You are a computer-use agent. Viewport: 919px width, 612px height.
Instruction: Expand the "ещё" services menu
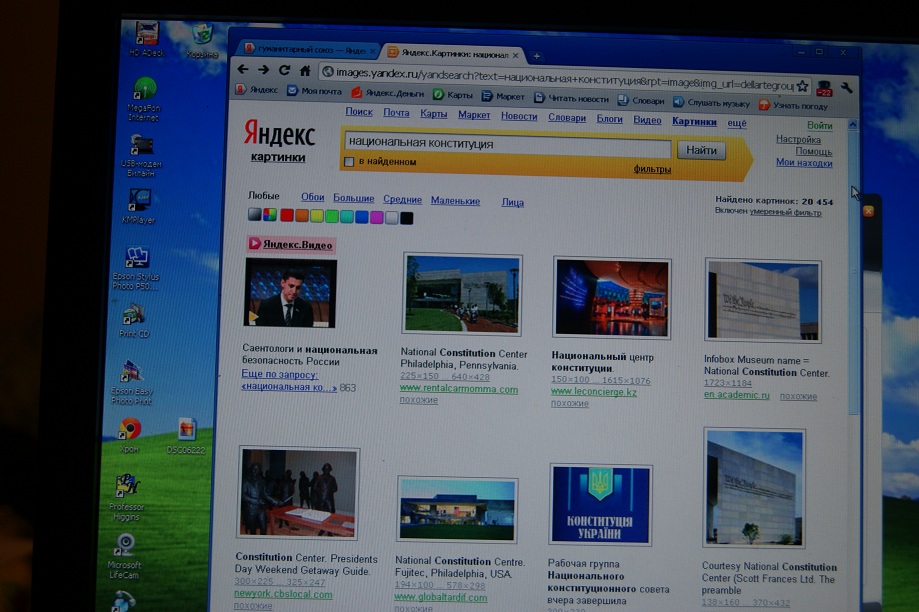click(x=737, y=123)
